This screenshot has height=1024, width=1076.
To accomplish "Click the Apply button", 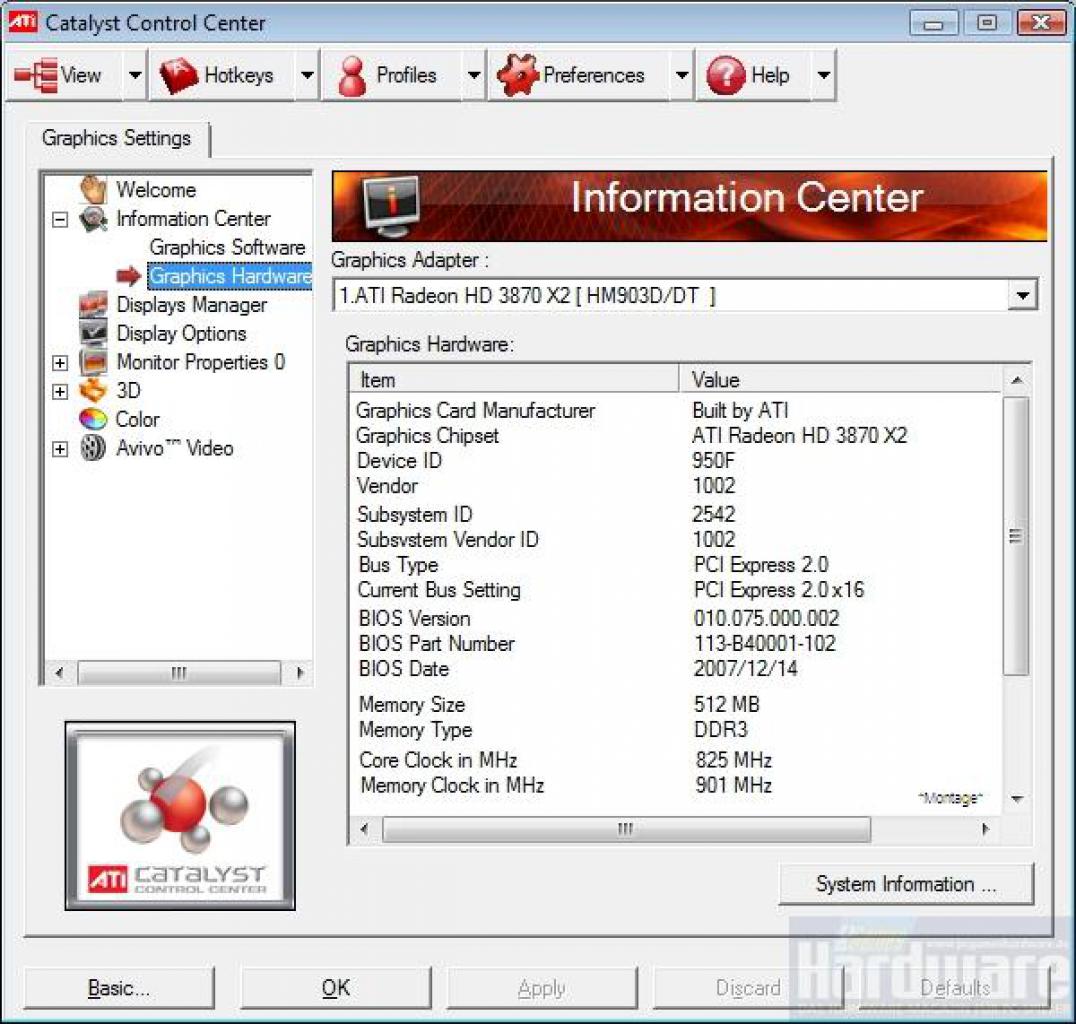I will coord(541,988).
